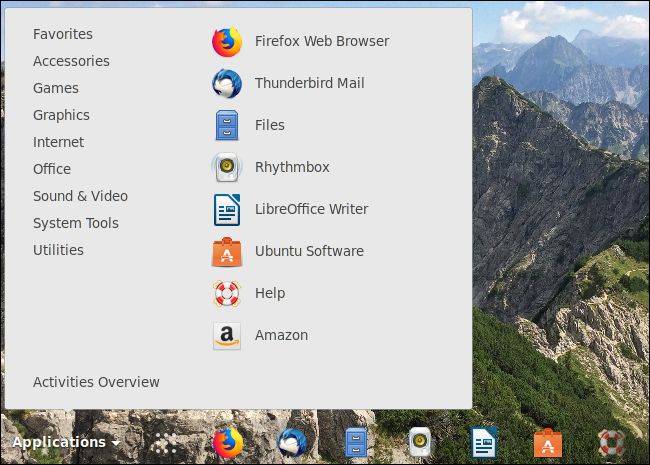The height and width of the screenshot is (465, 650).
Task: Open the Sound & Video category
Action: [80, 196]
